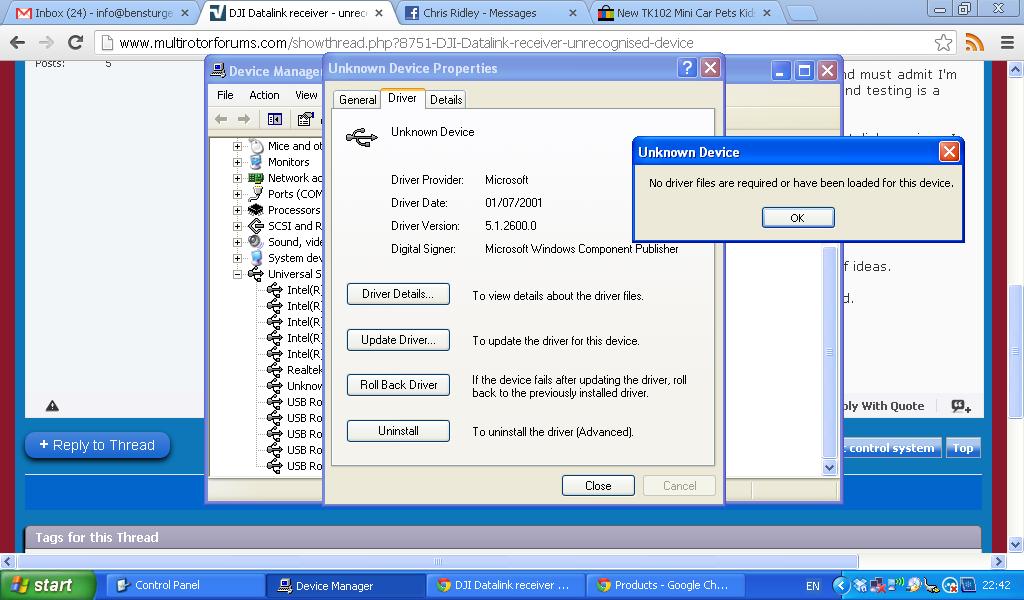Screen dimensions: 1024x600
Task: Expand the Sound, video node
Action: click(238, 242)
